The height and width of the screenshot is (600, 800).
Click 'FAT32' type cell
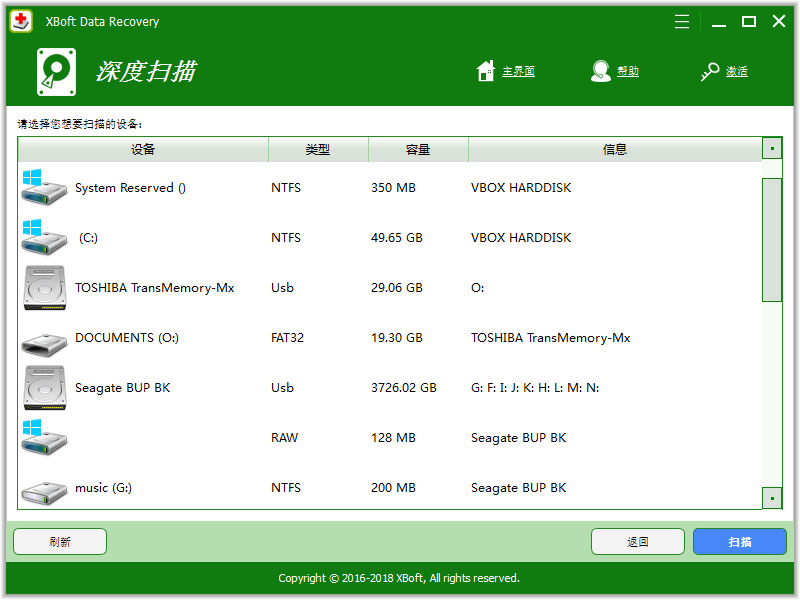pos(287,338)
